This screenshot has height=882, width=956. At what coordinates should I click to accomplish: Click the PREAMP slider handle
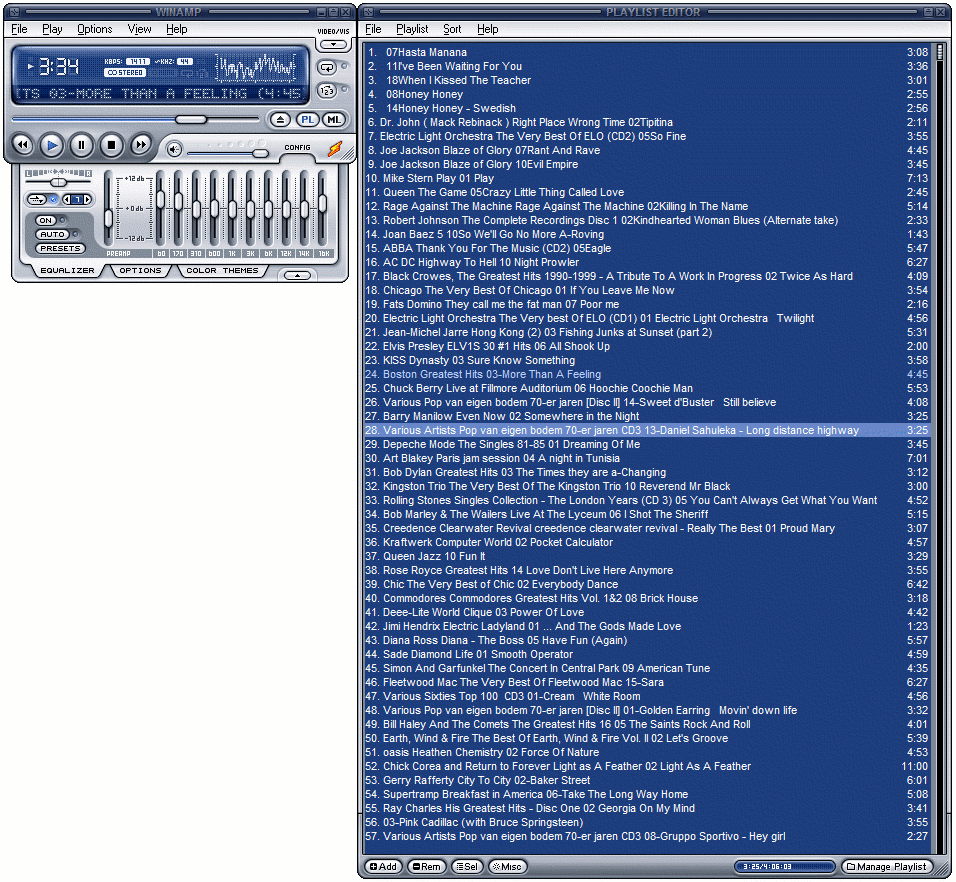109,218
